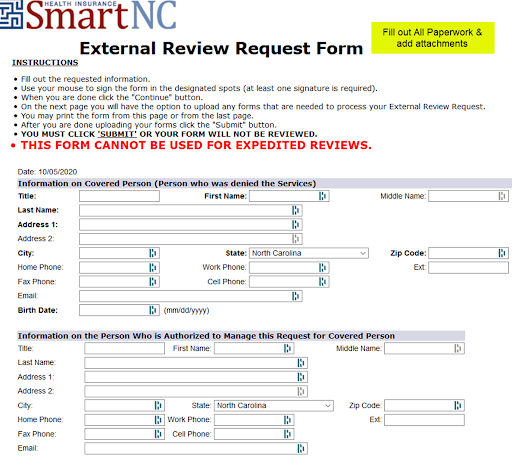The height and width of the screenshot is (456, 512).
Task: Click dropdown arrow on covered person State
Action: coord(363,253)
